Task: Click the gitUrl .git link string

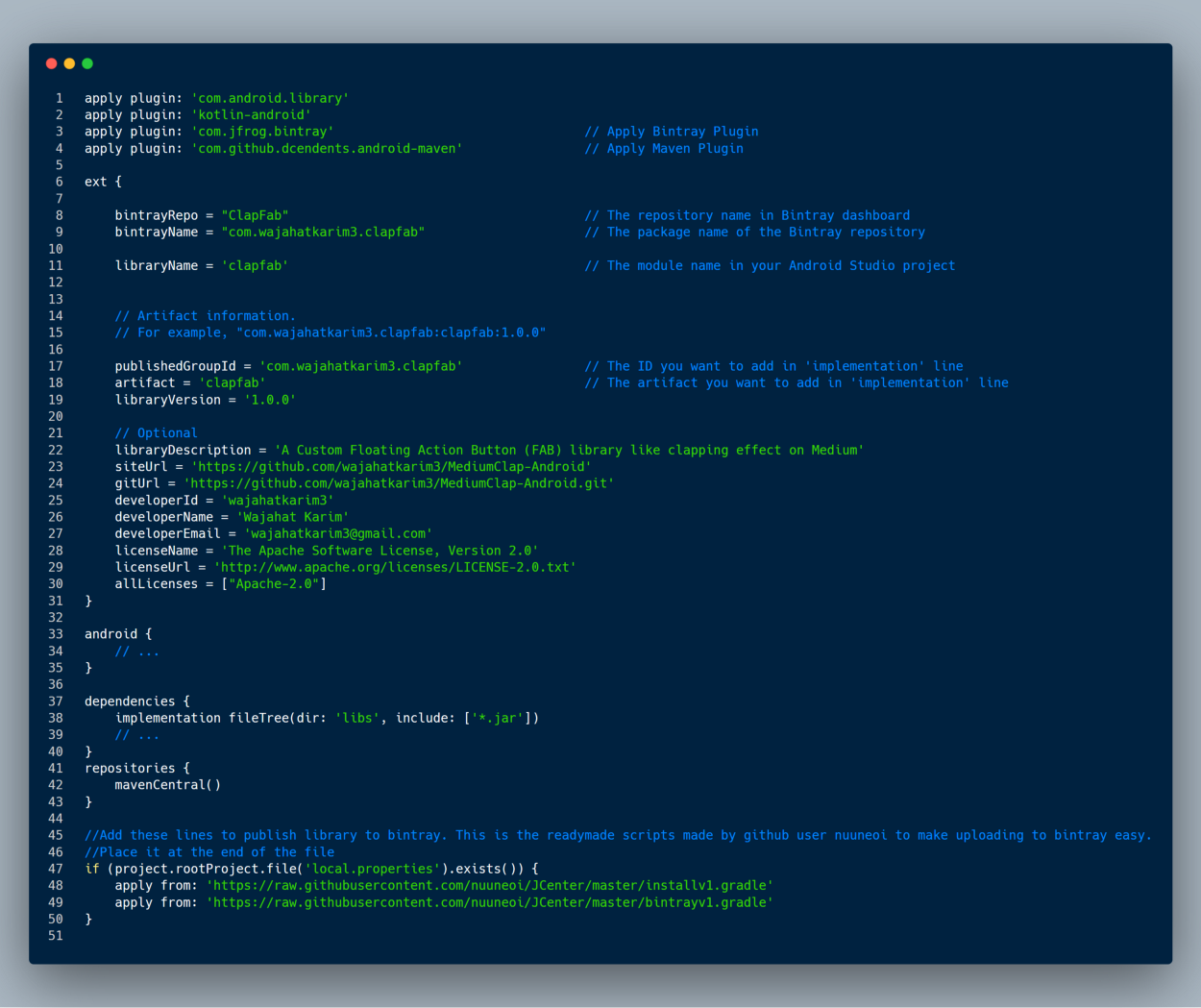Action: click(399, 483)
